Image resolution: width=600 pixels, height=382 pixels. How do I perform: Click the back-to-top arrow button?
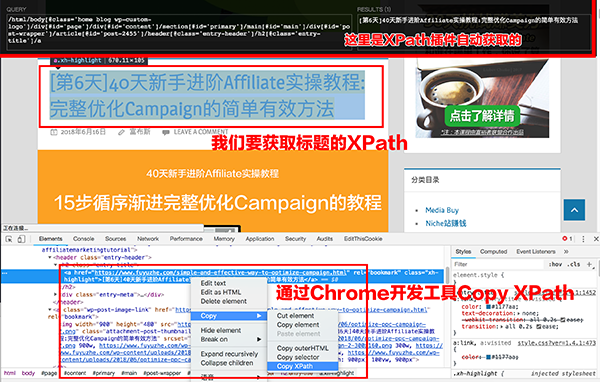click(x=574, y=210)
